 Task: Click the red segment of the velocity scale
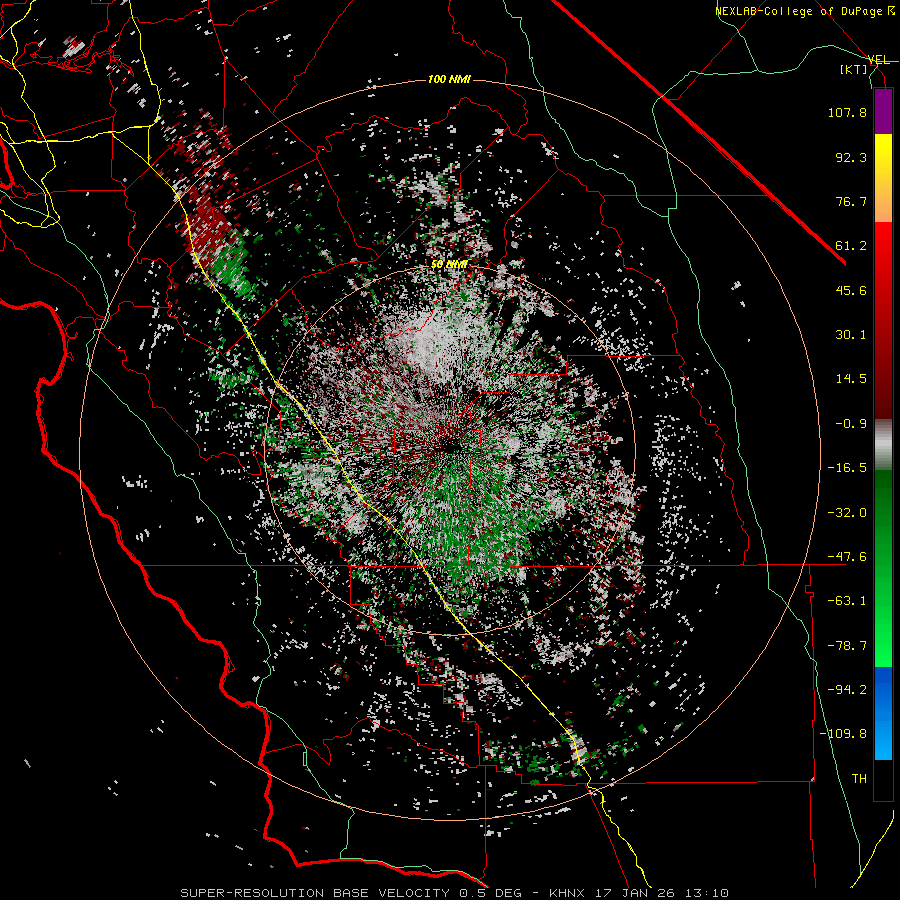click(x=883, y=320)
